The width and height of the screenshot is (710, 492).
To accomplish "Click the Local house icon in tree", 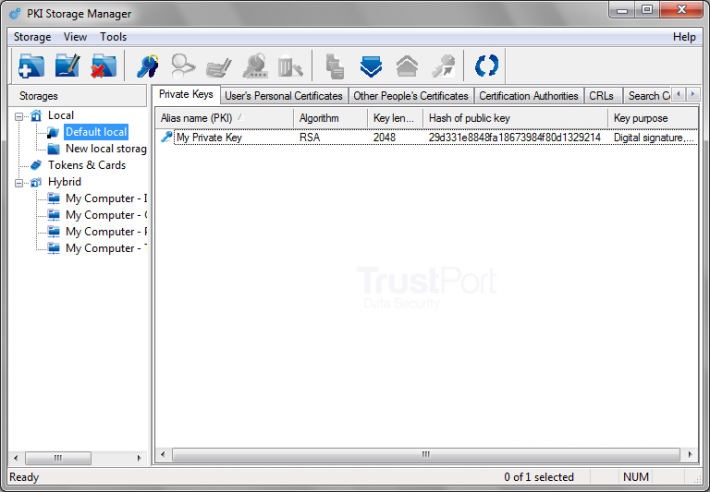I will (36, 115).
